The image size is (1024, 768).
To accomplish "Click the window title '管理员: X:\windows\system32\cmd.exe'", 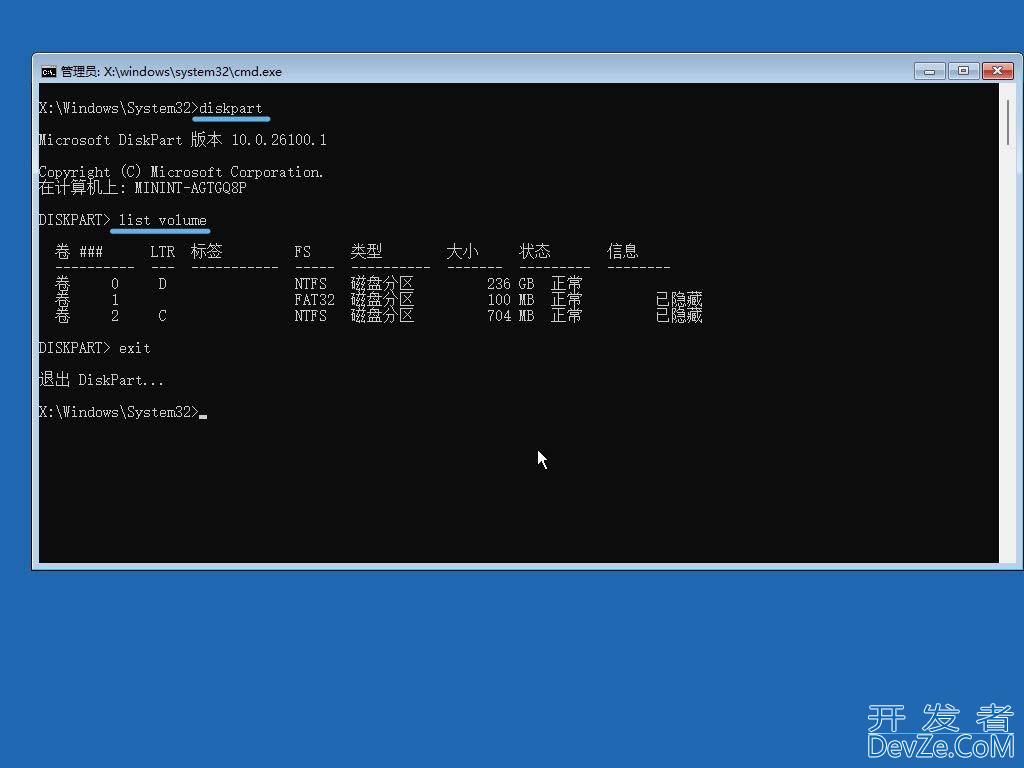I will [x=171, y=72].
